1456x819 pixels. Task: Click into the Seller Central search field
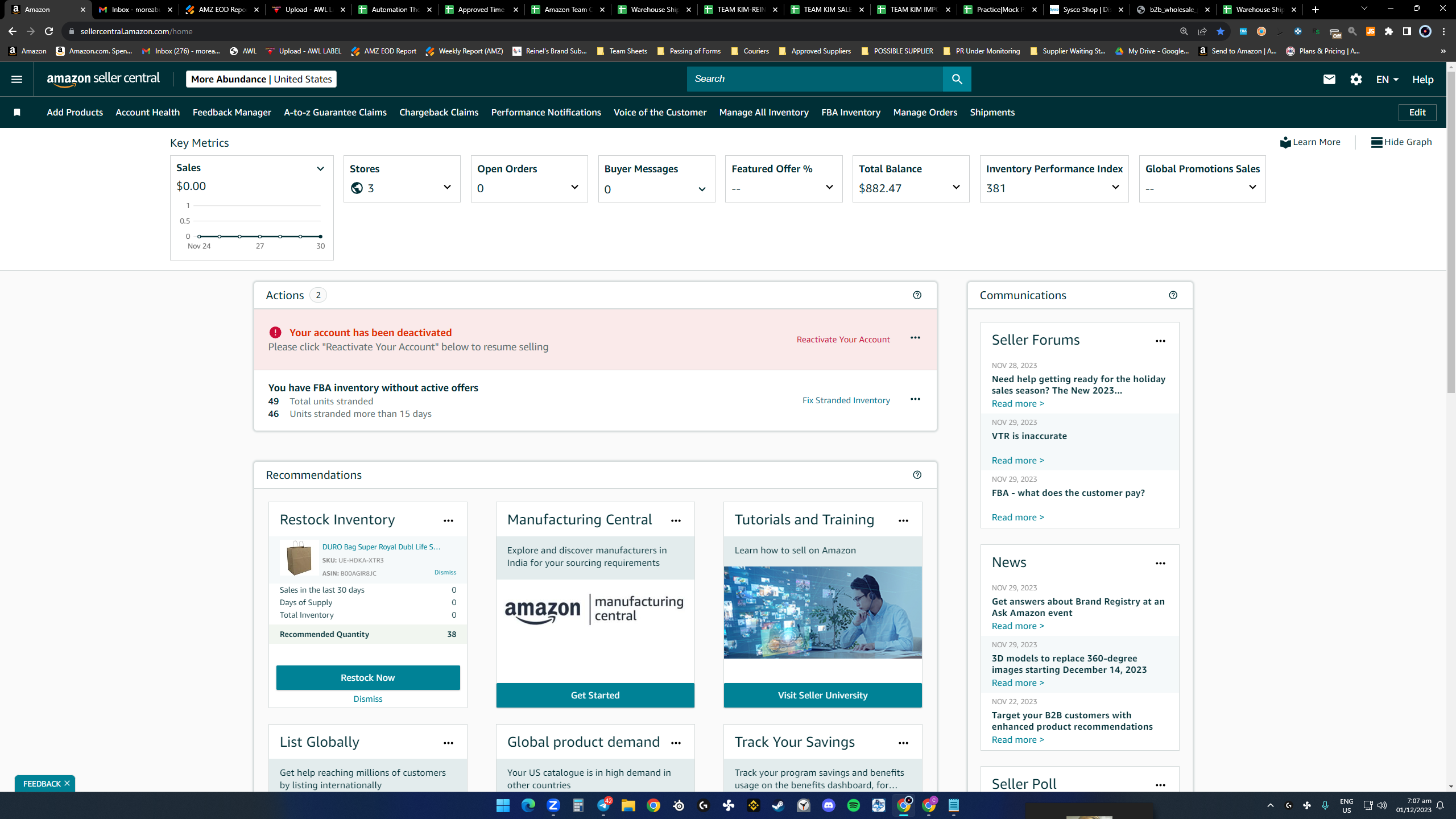point(814,79)
